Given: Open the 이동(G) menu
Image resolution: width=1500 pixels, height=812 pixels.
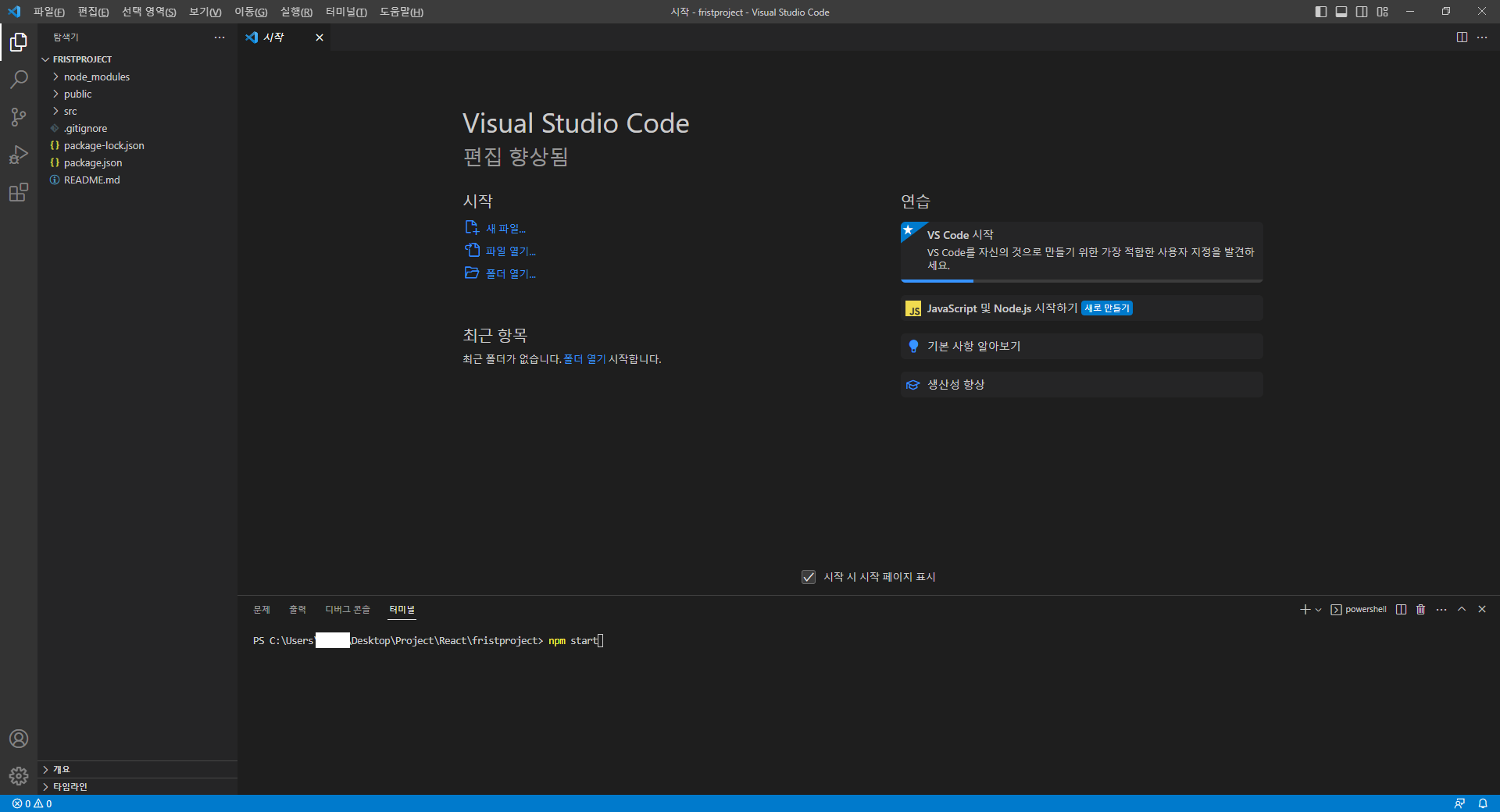Looking at the screenshot, I should [x=251, y=12].
